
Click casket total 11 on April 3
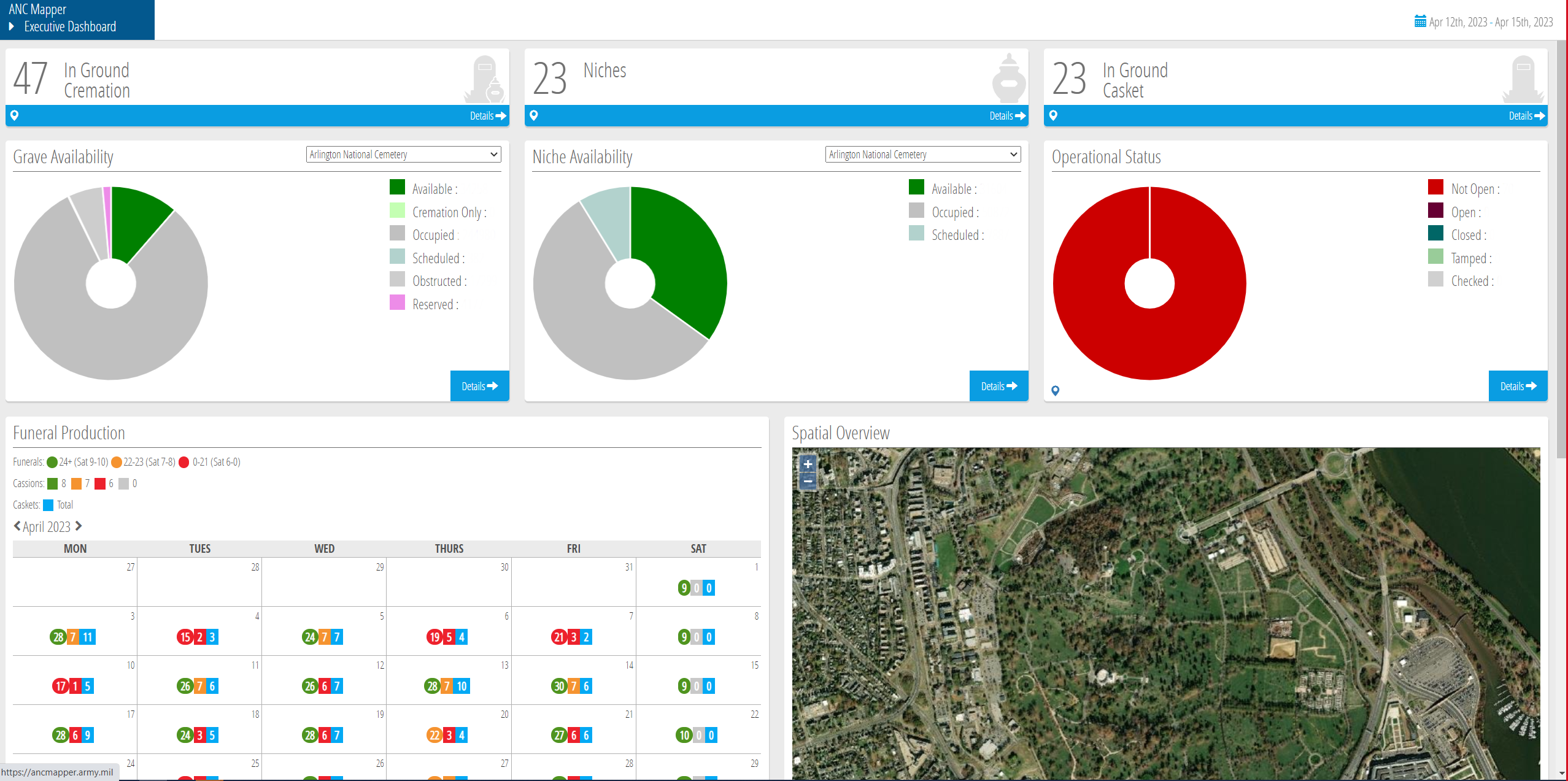tap(88, 637)
